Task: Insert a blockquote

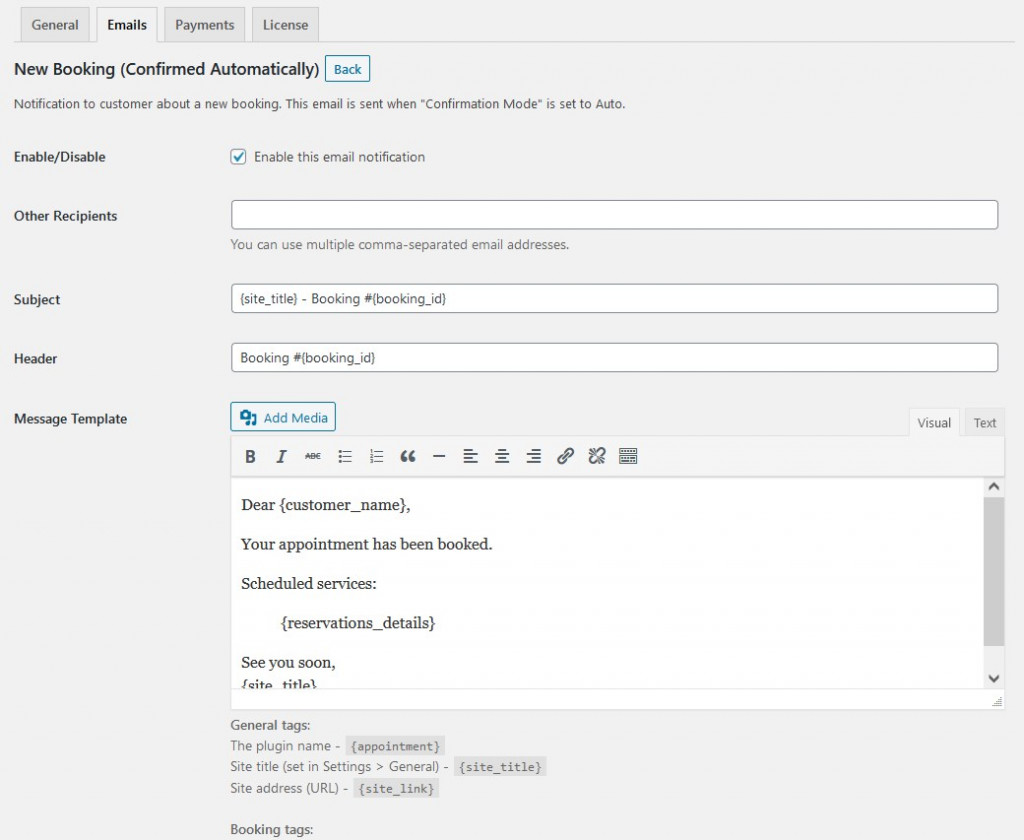Action: tap(407, 457)
